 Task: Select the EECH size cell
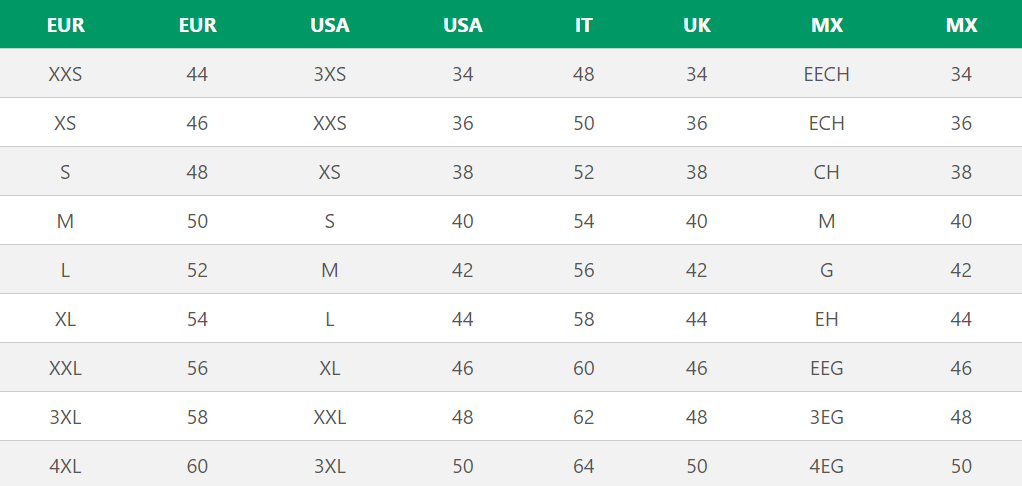click(x=826, y=74)
